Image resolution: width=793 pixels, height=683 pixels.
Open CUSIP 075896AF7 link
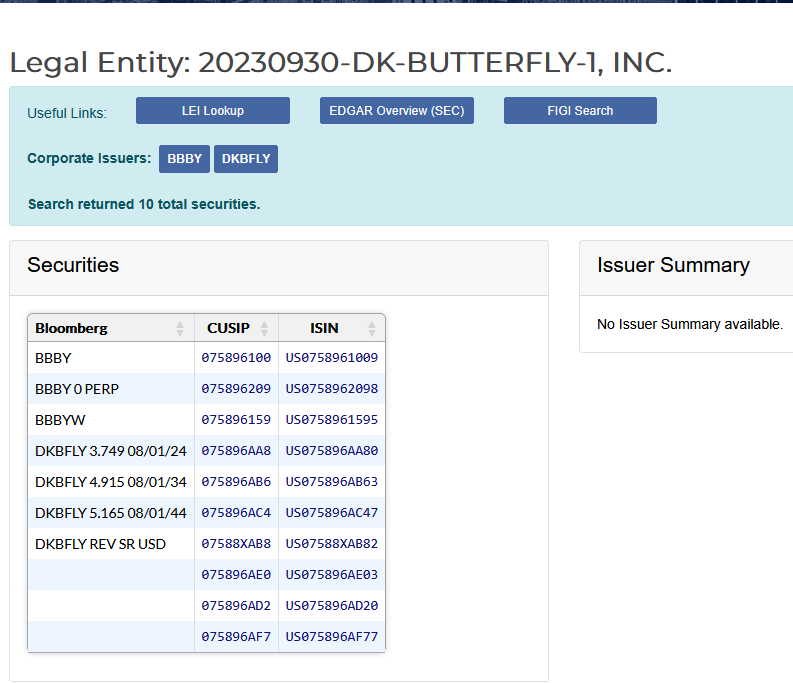click(236, 636)
